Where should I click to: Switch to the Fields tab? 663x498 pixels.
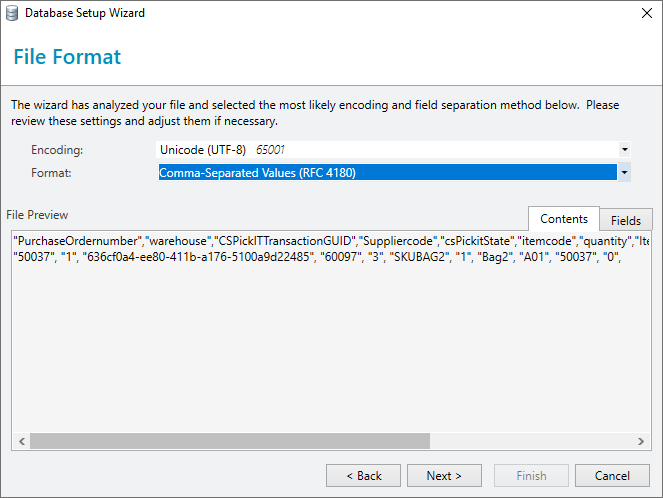pyautogui.click(x=626, y=220)
